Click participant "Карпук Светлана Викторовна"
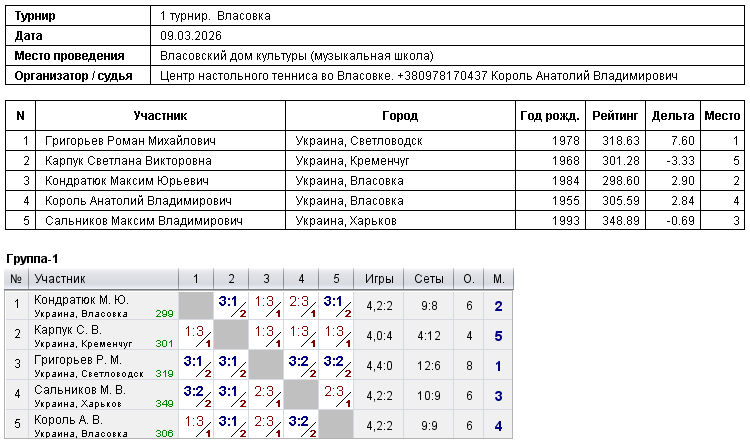The width and height of the screenshot is (750, 444). tap(128, 161)
